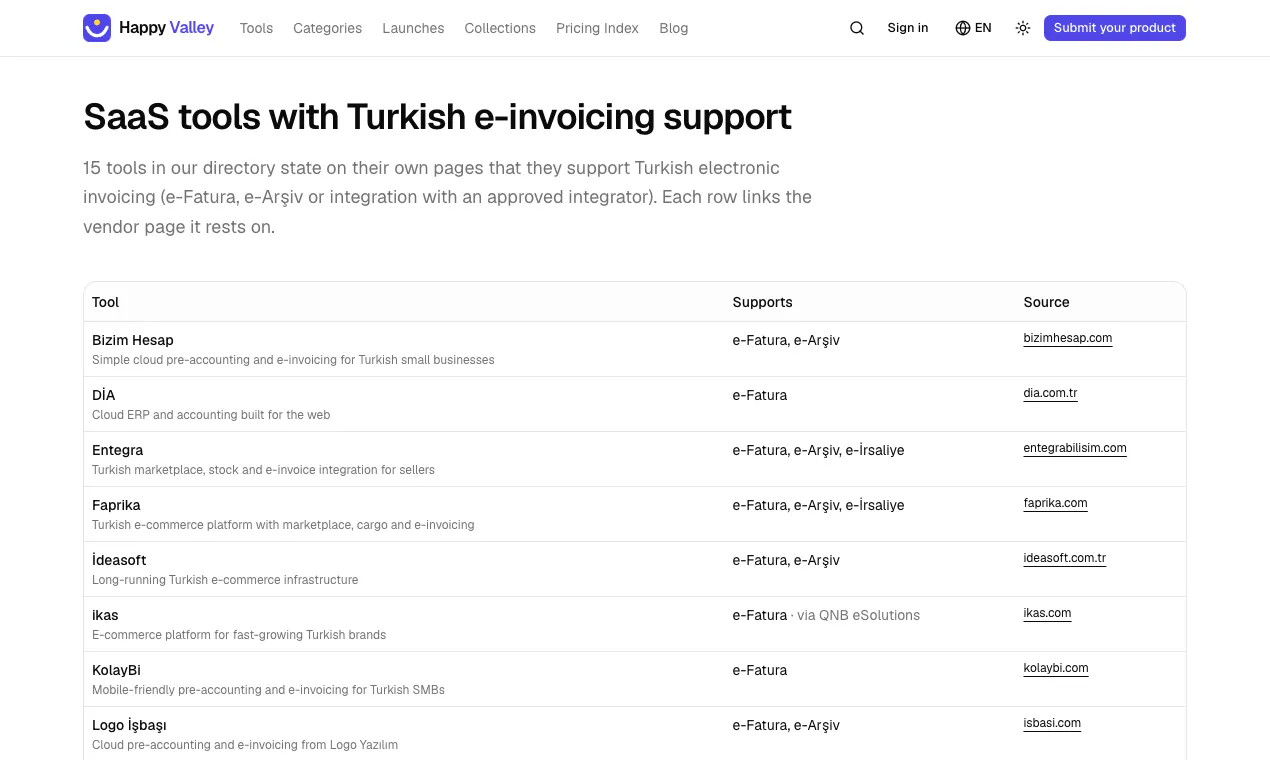Click the İdeasoft tool name

pos(119,560)
